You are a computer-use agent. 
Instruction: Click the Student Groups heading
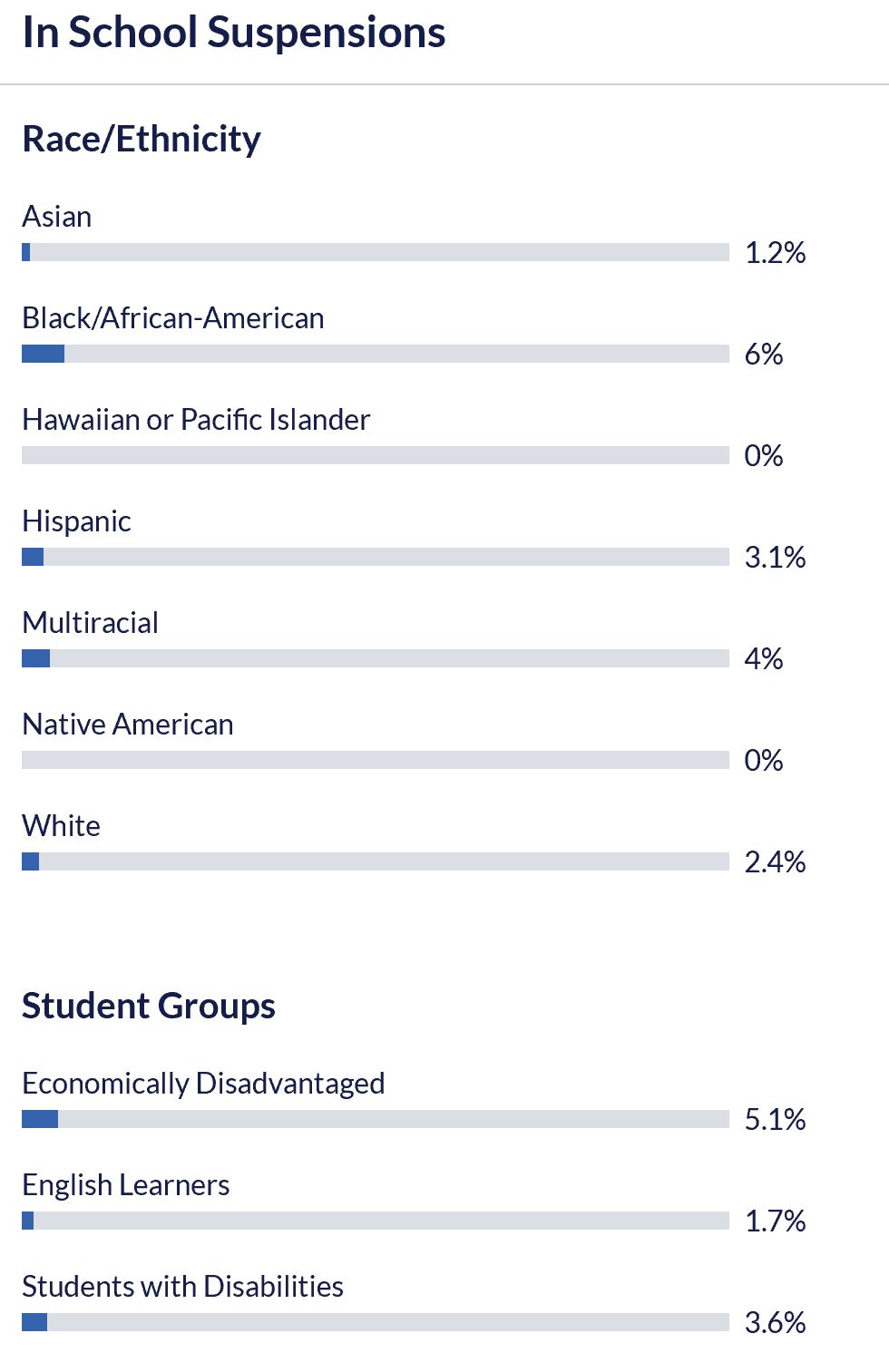(x=149, y=1007)
